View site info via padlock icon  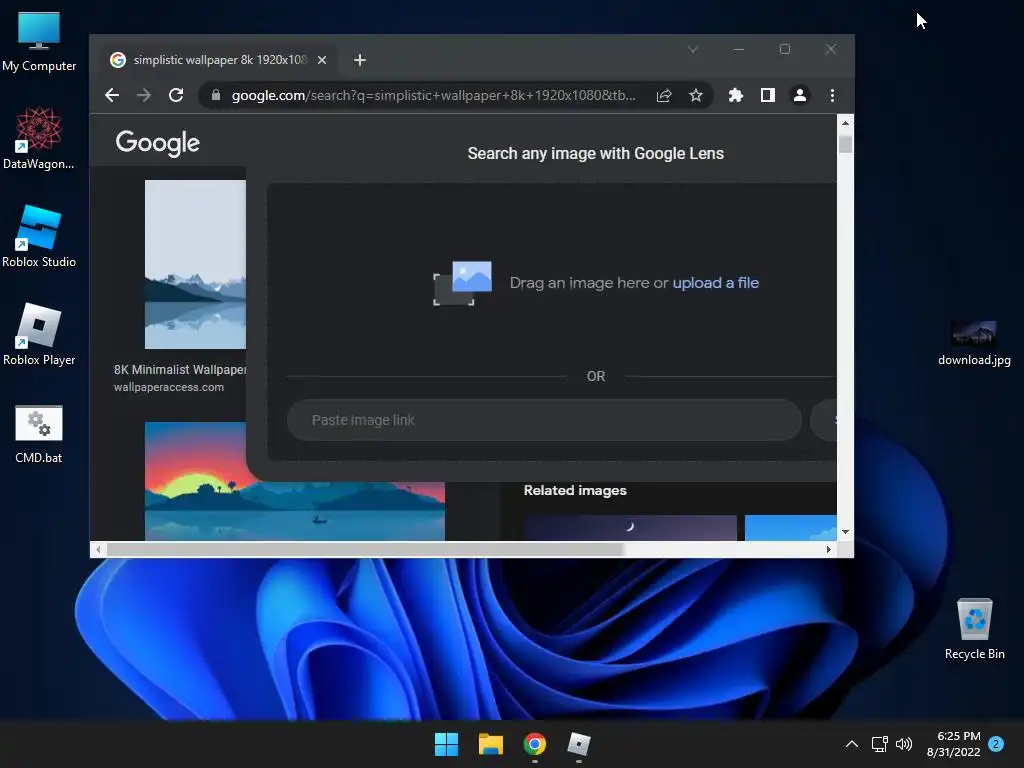[x=216, y=95]
